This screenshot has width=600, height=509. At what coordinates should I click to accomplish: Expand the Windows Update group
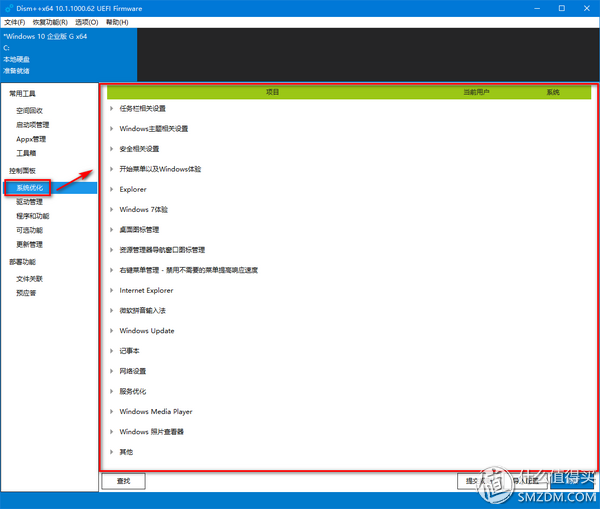(x=111, y=331)
